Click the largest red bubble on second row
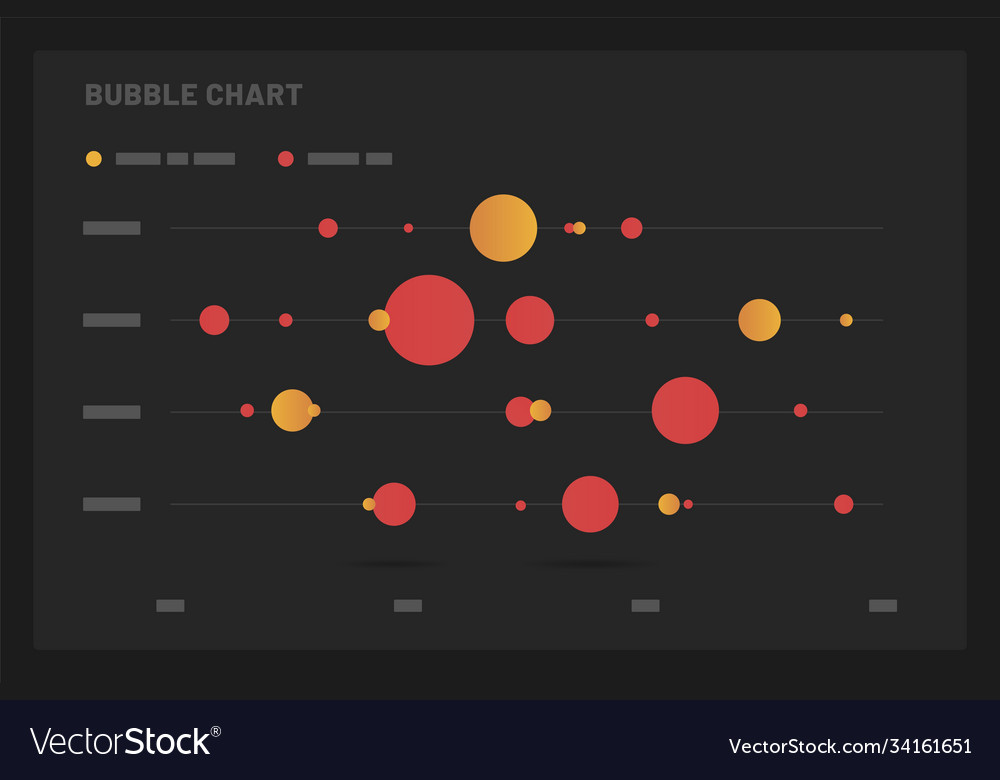 429,320
